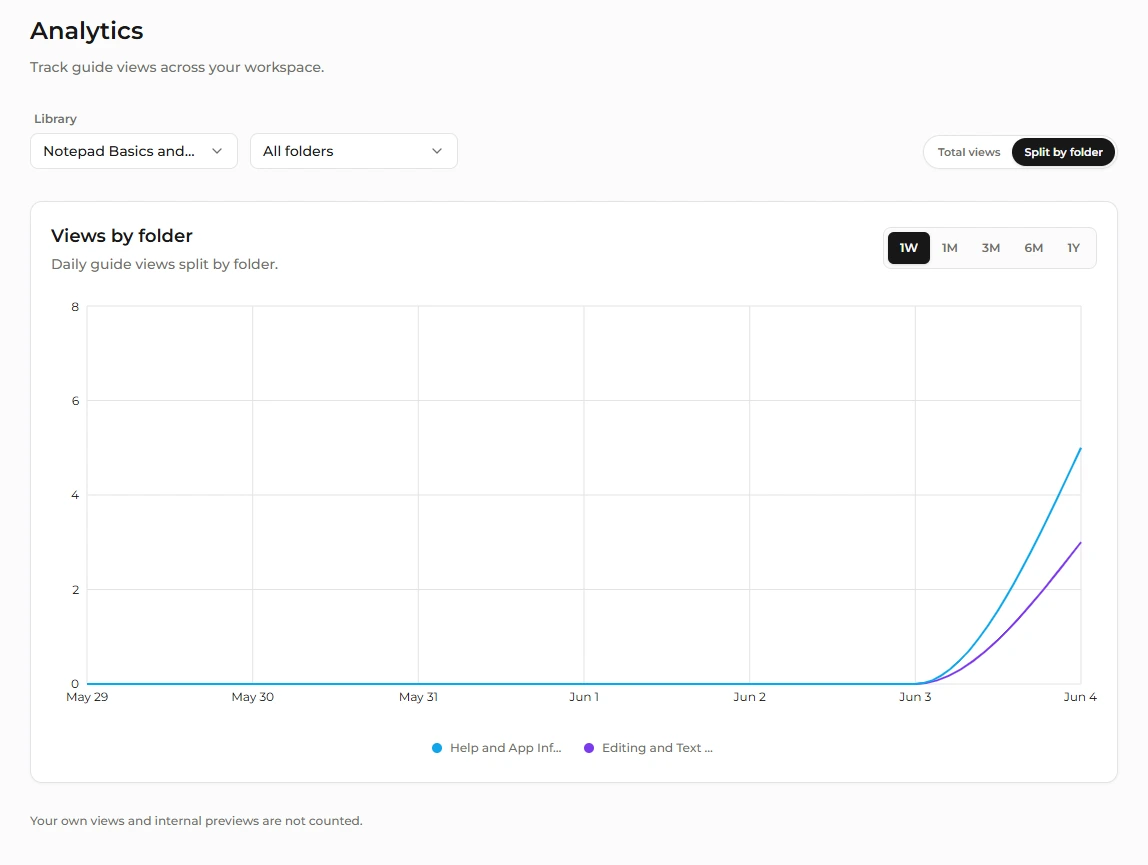Click the Jun 3 axis label
The image size is (1148, 865).
tap(915, 697)
